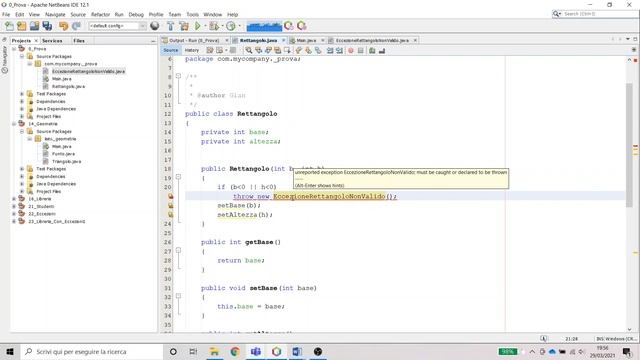Image resolution: width=640 pixels, height=360 pixels.
Task: Run the project with green play icon
Action: 198,26
